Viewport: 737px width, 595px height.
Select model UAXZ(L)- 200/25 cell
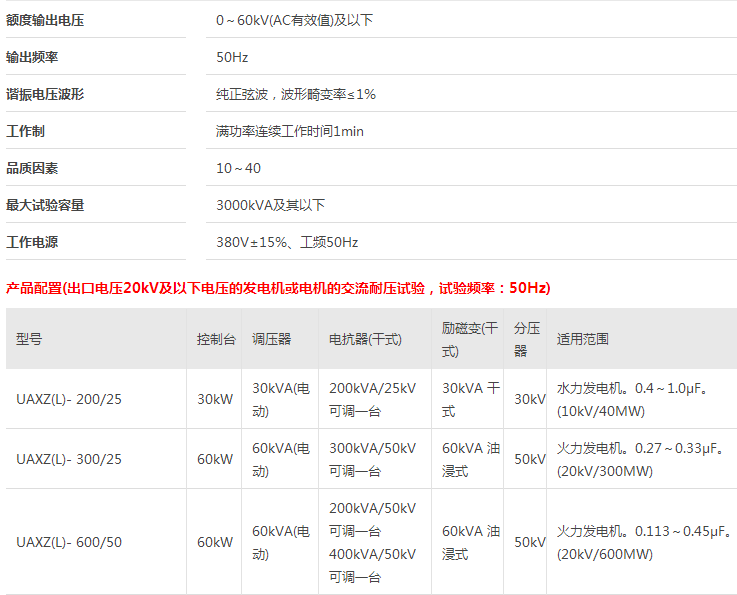click(69, 399)
